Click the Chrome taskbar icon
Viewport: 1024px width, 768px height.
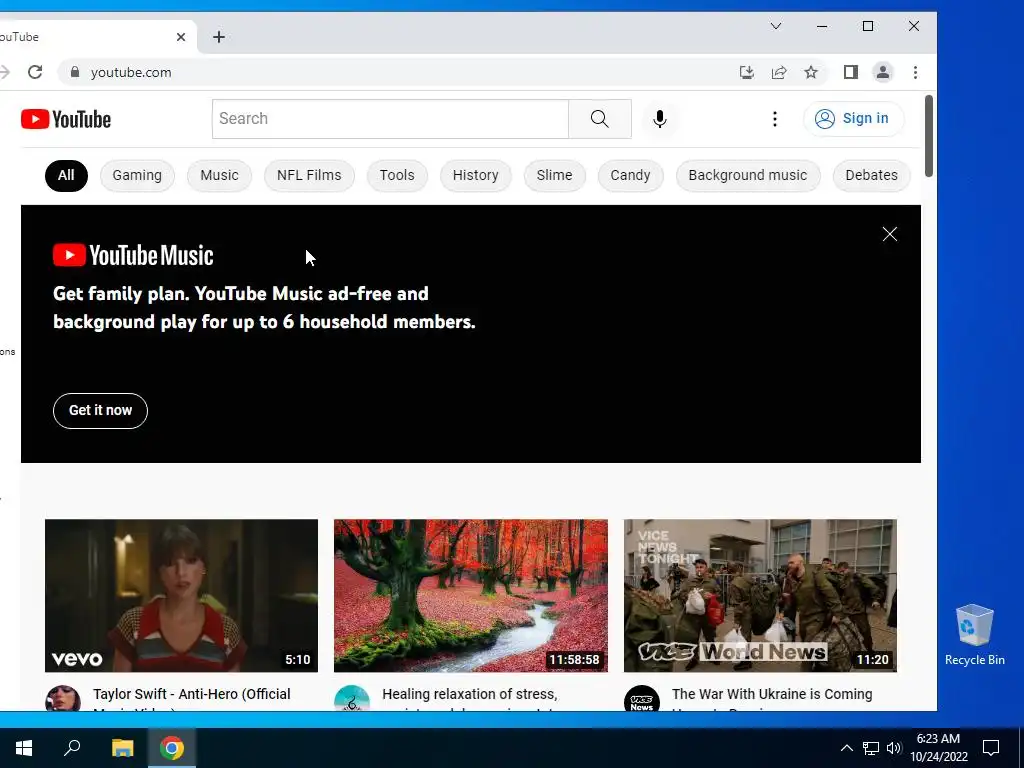(172, 748)
